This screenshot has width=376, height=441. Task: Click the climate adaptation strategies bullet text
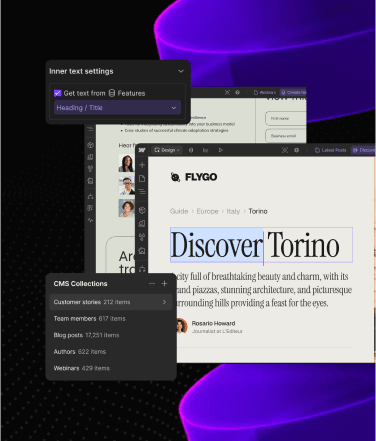pos(177,130)
